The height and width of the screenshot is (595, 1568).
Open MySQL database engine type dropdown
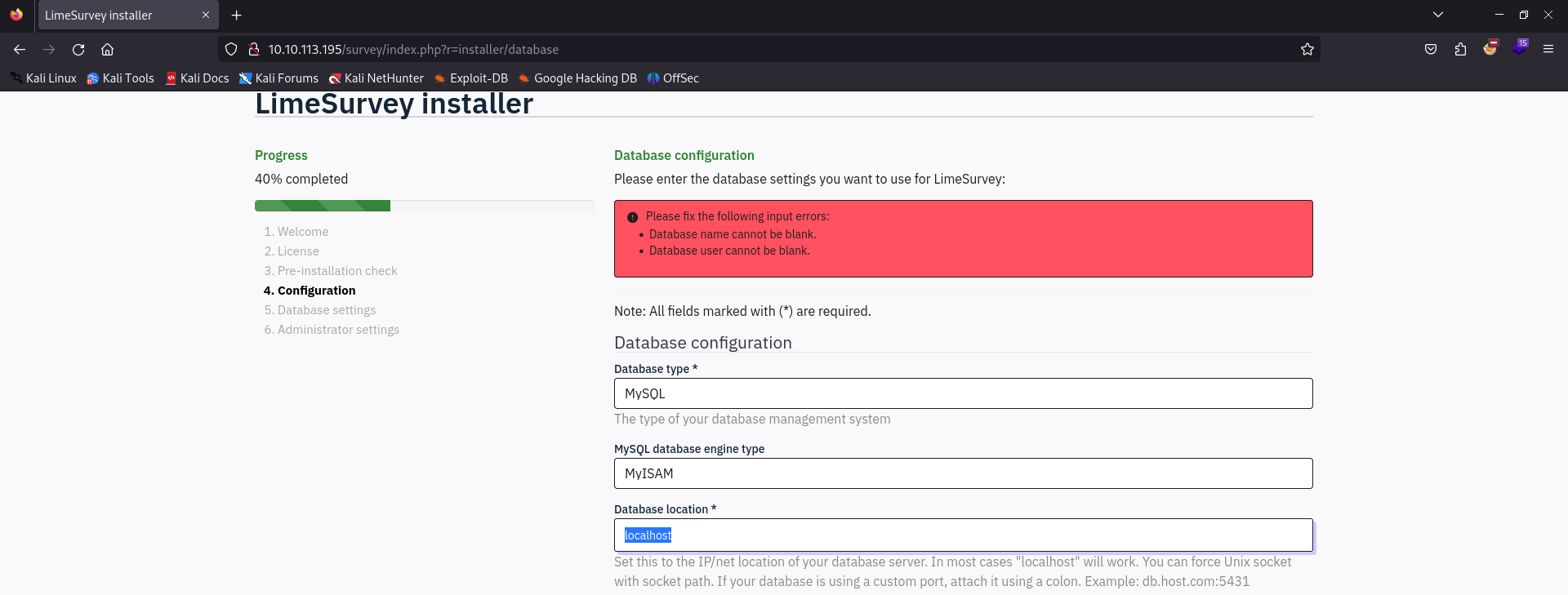coord(963,473)
